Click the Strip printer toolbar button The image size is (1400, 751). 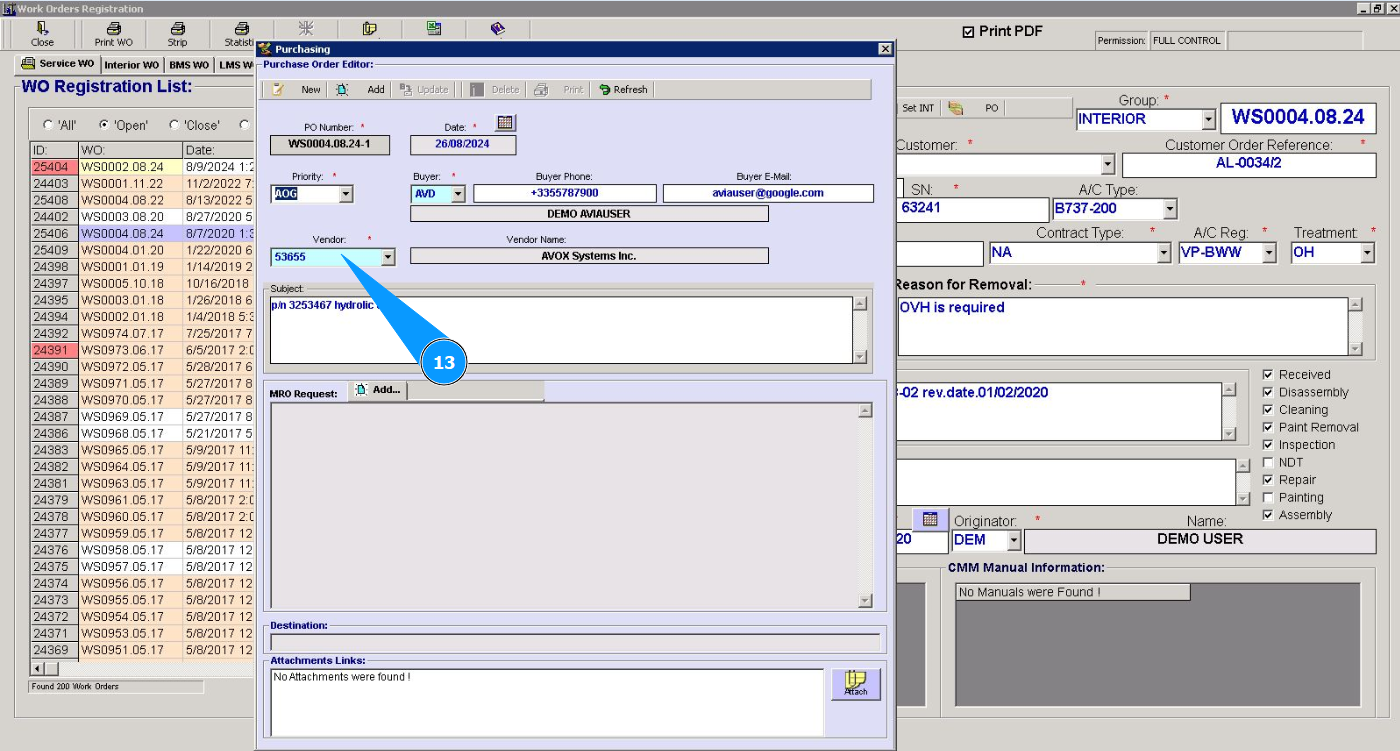177,34
